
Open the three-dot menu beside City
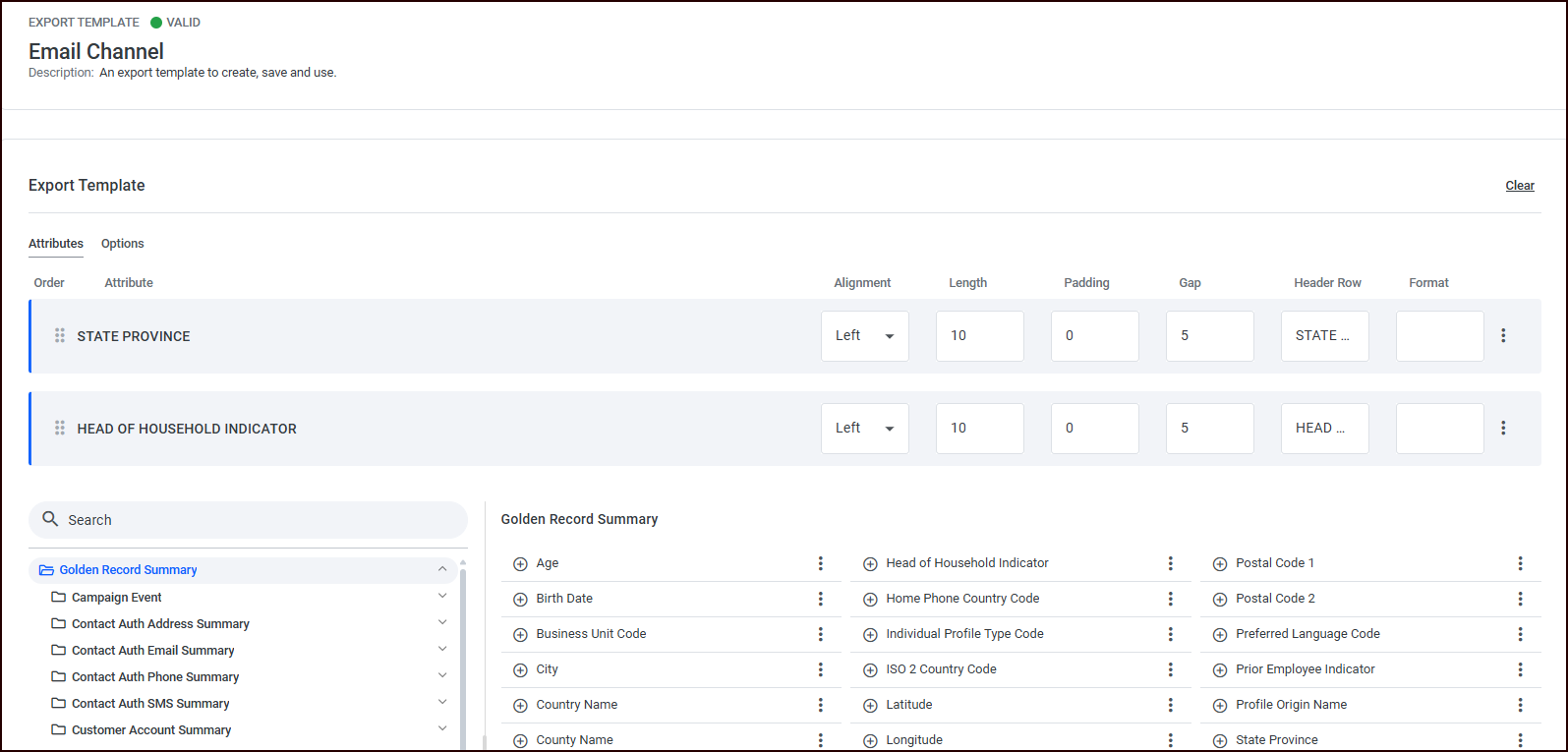821,669
